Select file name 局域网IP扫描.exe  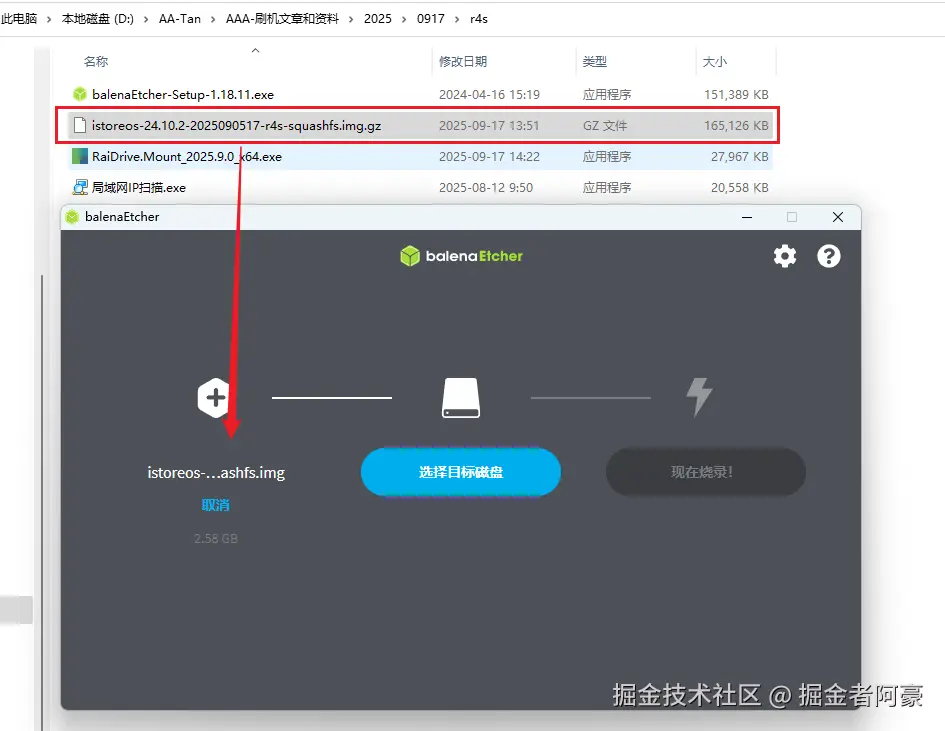139,187
